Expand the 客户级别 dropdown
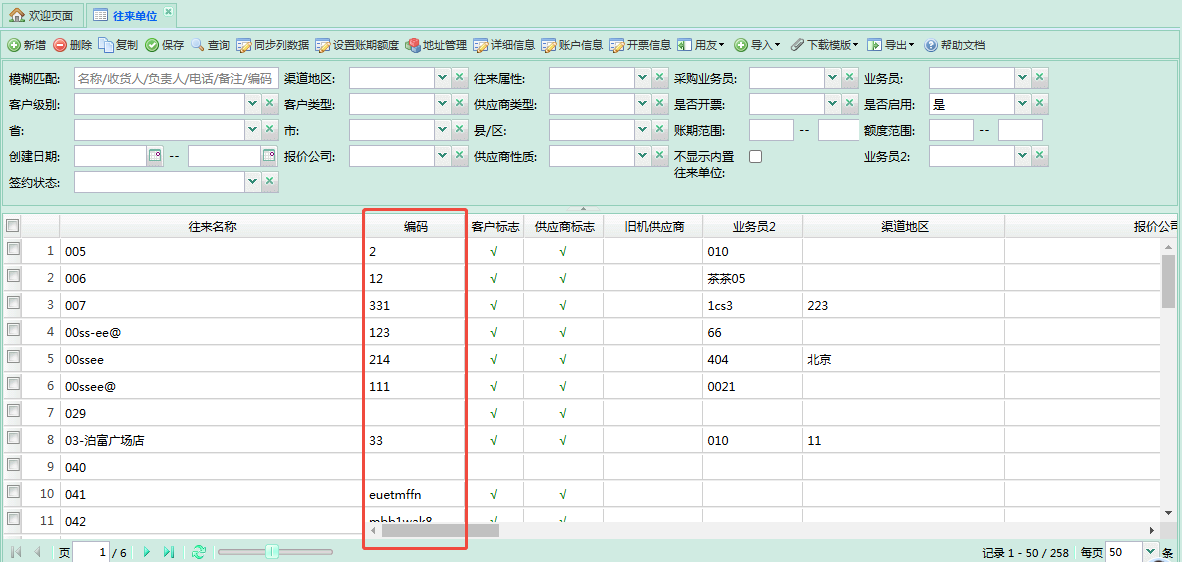 [253, 104]
